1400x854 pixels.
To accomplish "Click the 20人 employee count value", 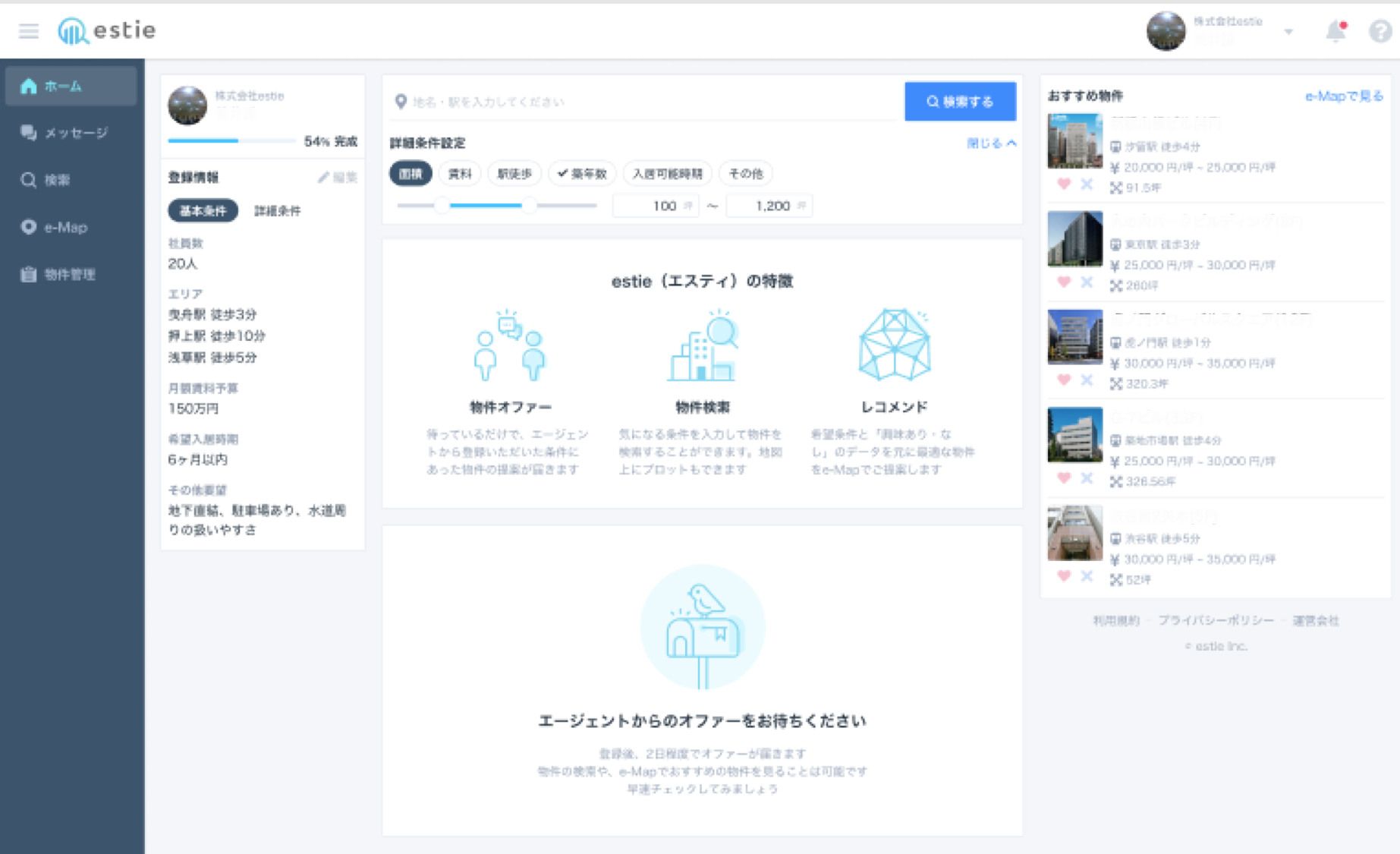I will coord(183,263).
